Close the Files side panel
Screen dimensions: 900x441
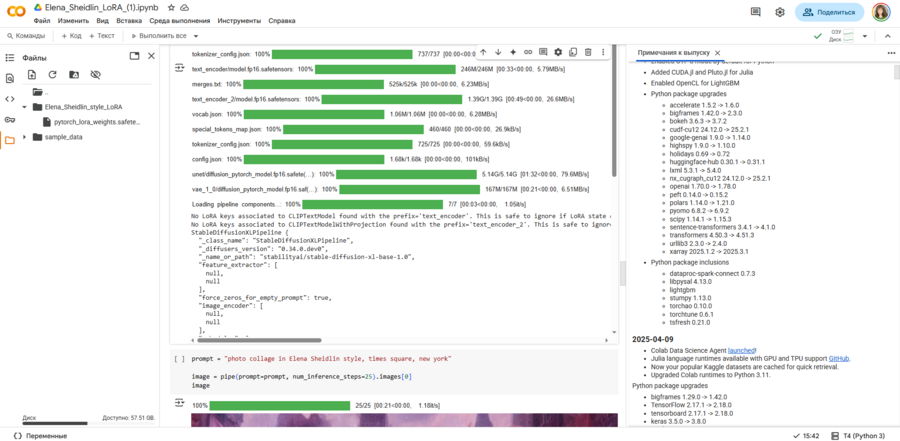(x=152, y=56)
